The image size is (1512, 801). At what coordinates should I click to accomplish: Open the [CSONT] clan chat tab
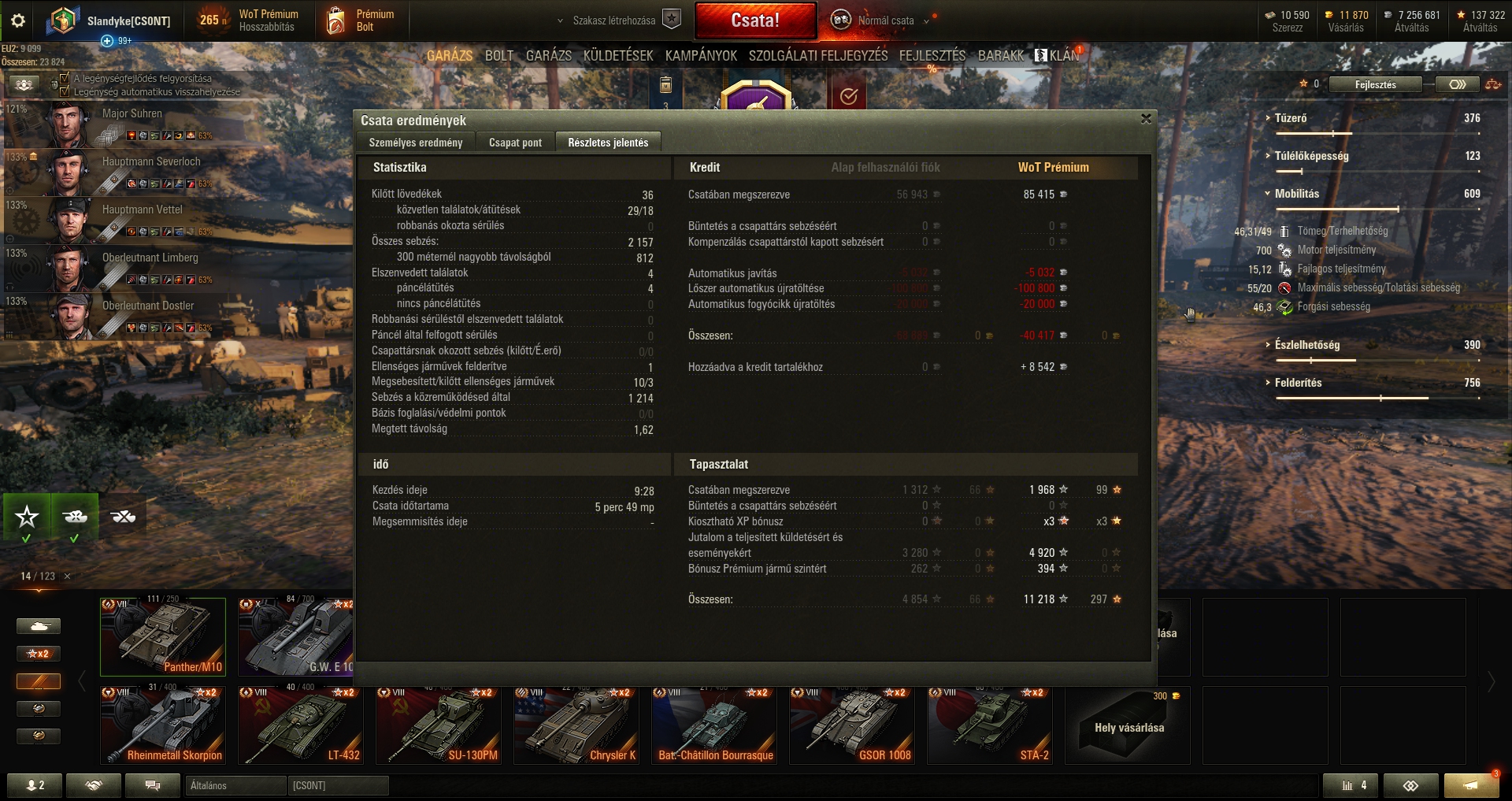tap(339, 785)
